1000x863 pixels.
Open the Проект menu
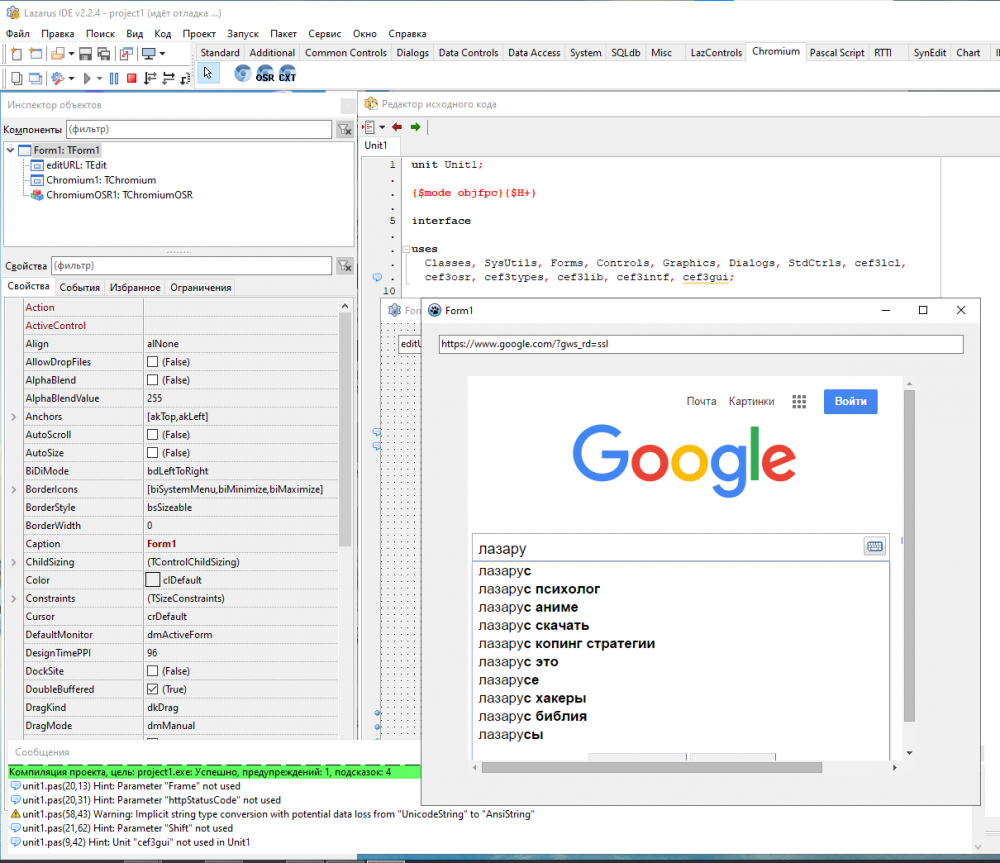pos(199,33)
